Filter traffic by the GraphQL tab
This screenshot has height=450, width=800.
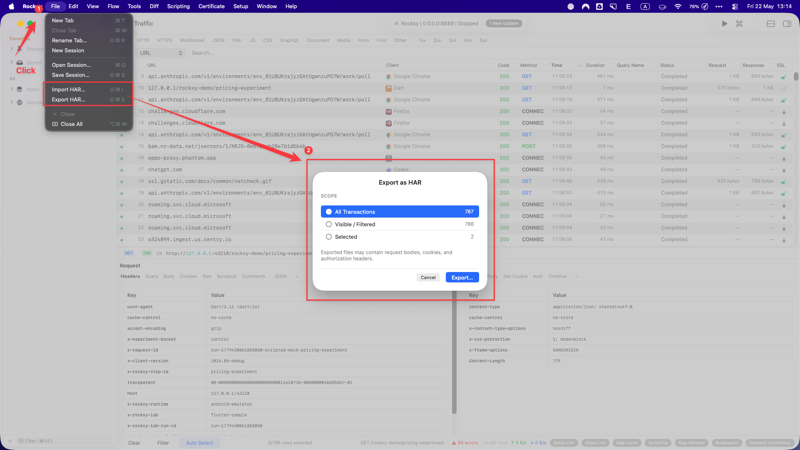coord(289,40)
